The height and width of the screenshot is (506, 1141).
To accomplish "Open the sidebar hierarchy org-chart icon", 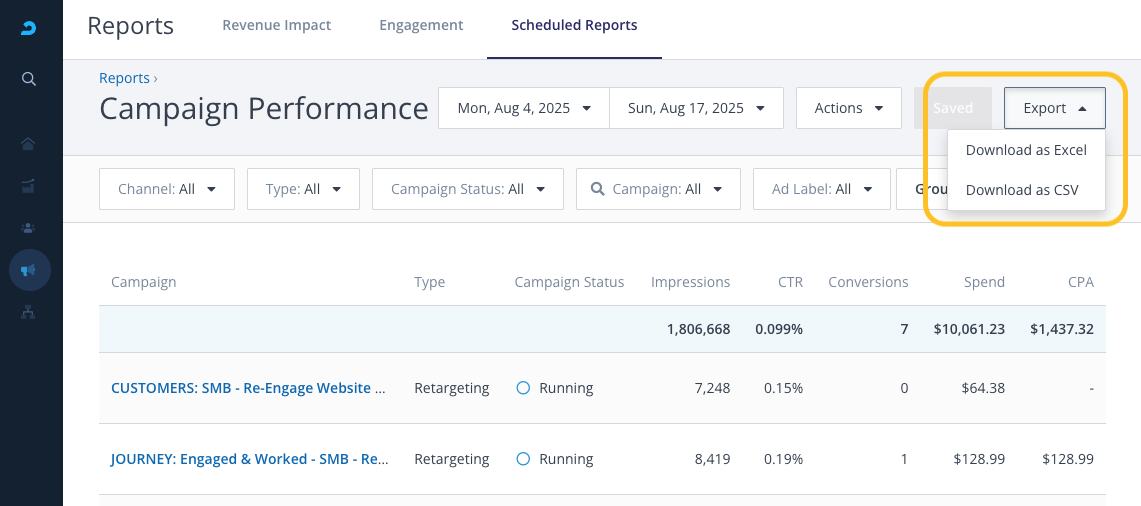I will 28,312.
